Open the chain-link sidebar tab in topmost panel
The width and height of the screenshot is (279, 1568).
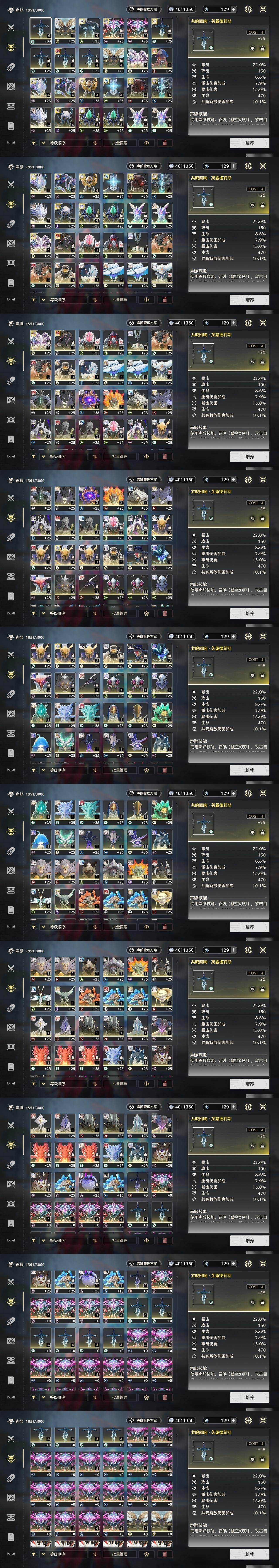pos(10,67)
